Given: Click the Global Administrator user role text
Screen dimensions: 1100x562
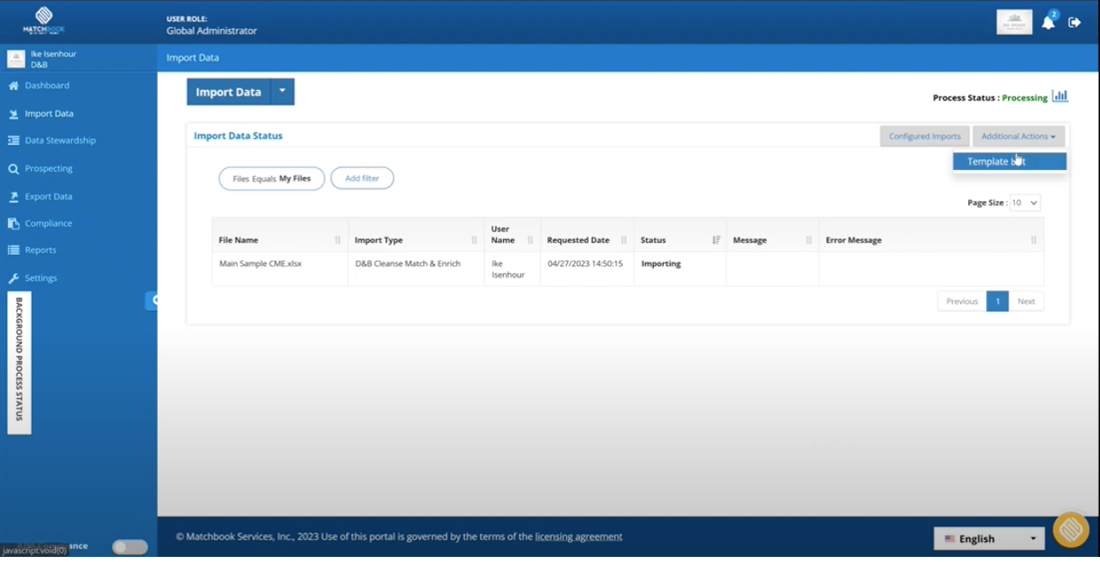Looking at the screenshot, I should (x=211, y=31).
